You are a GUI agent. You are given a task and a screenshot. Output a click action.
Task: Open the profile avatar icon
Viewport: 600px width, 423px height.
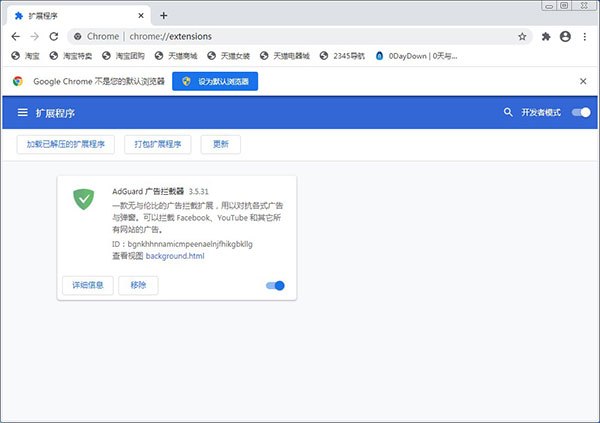click(565, 36)
